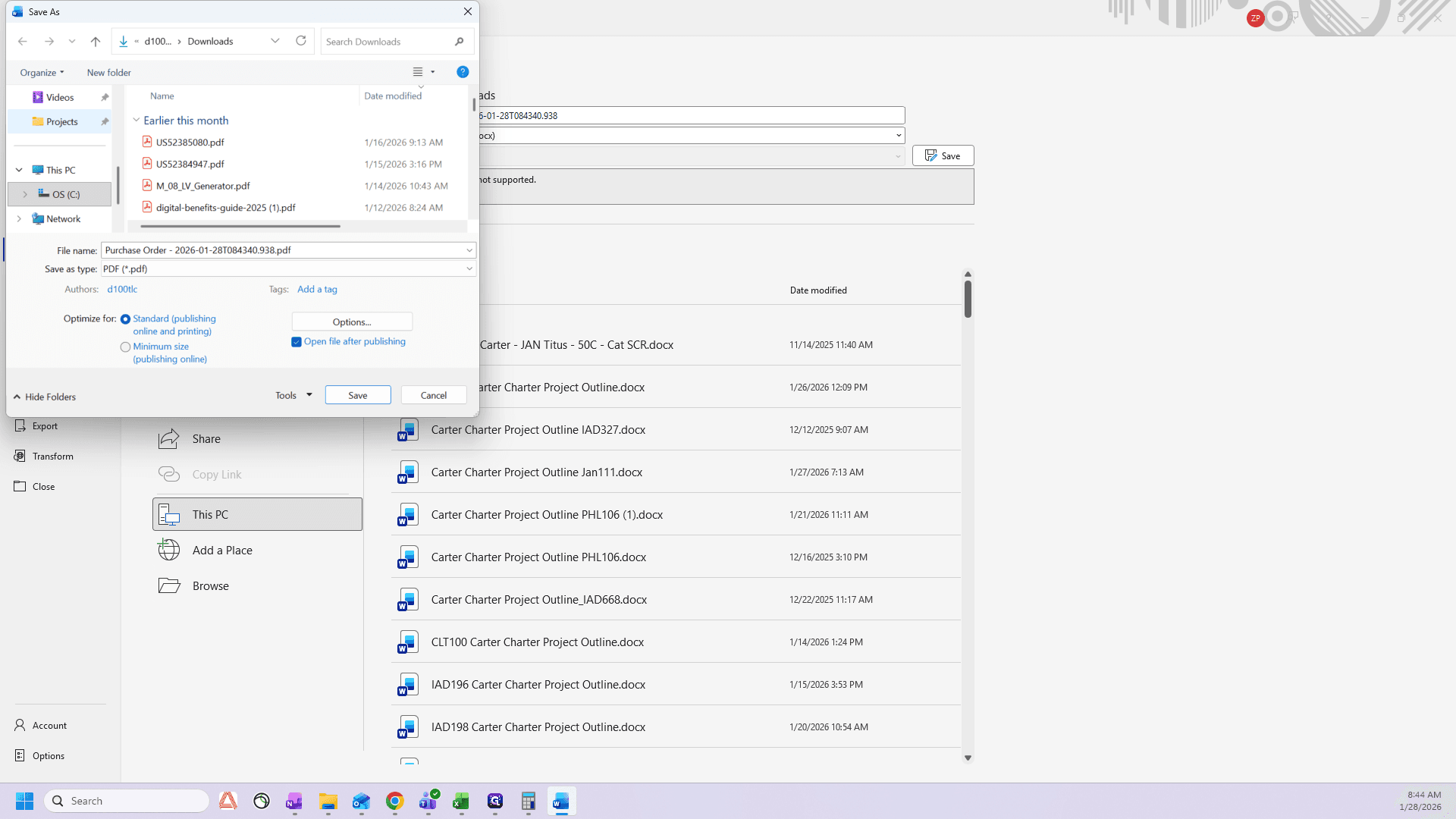Open help via blue question mark icon
Image resolution: width=1456 pixels, height=819 pixels.
pos(463,72)
